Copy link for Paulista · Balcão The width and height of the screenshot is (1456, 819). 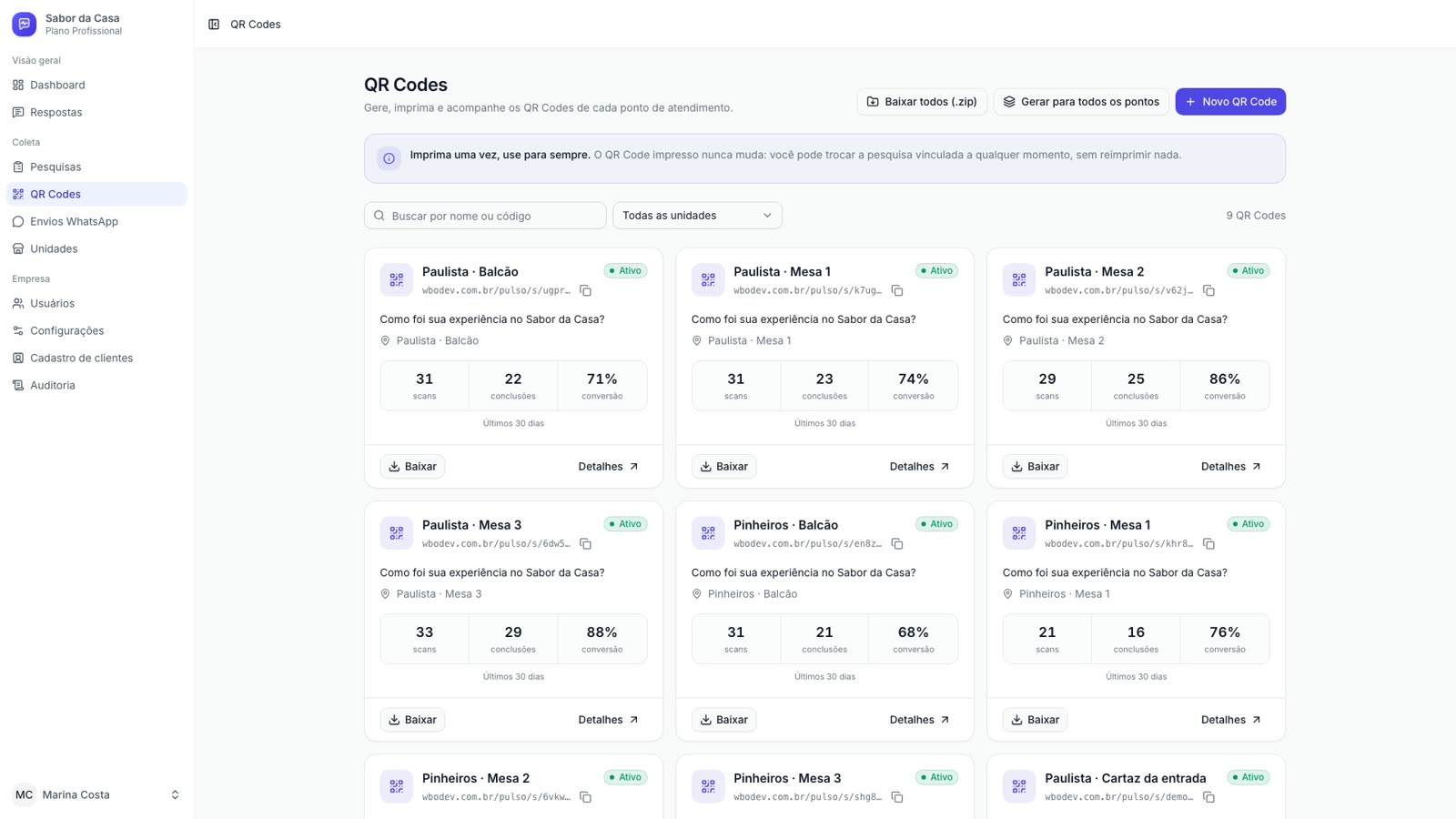(x=586, y=291)
